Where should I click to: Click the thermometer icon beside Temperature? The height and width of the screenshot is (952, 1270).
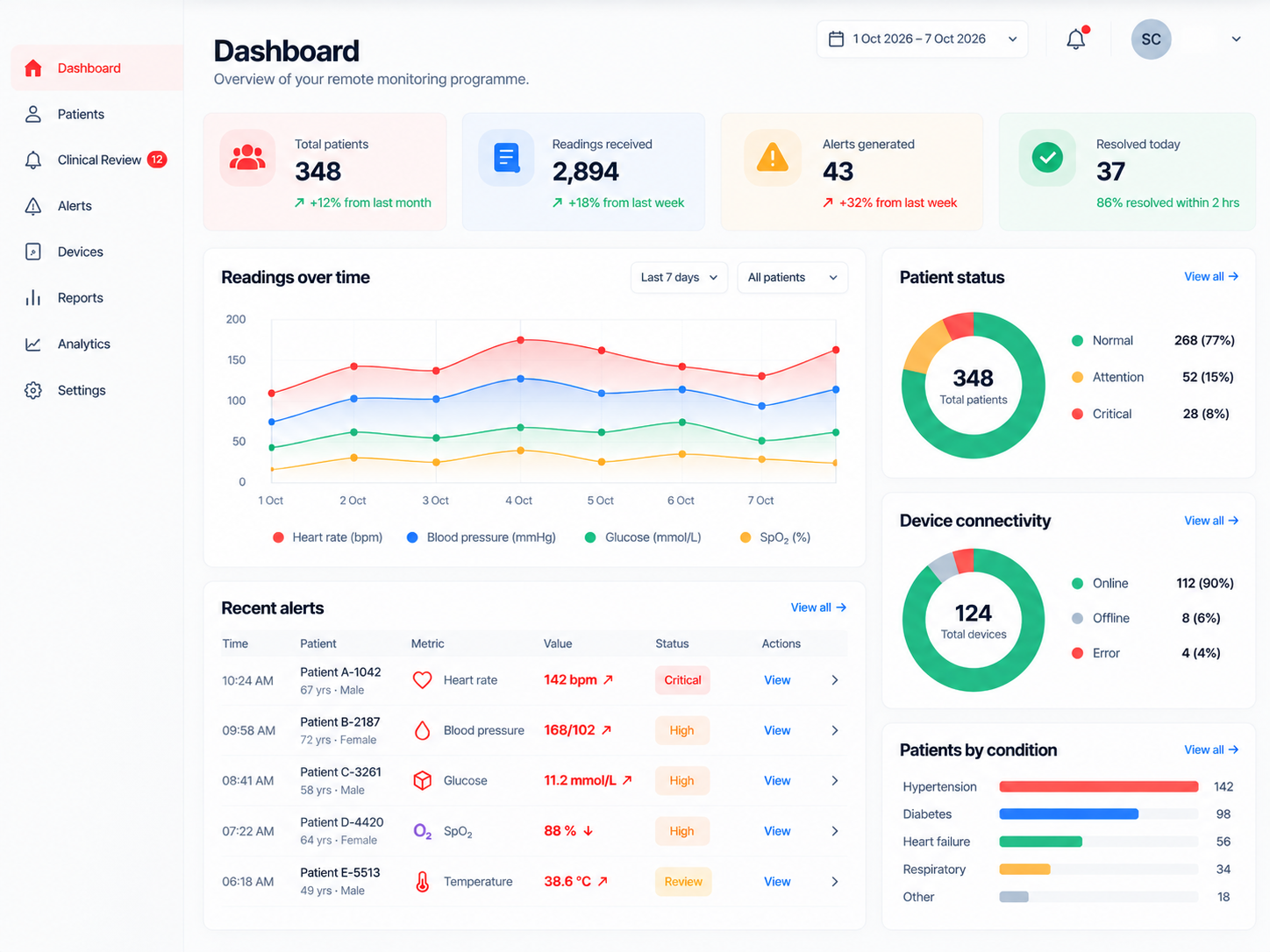tap(423, 882)
